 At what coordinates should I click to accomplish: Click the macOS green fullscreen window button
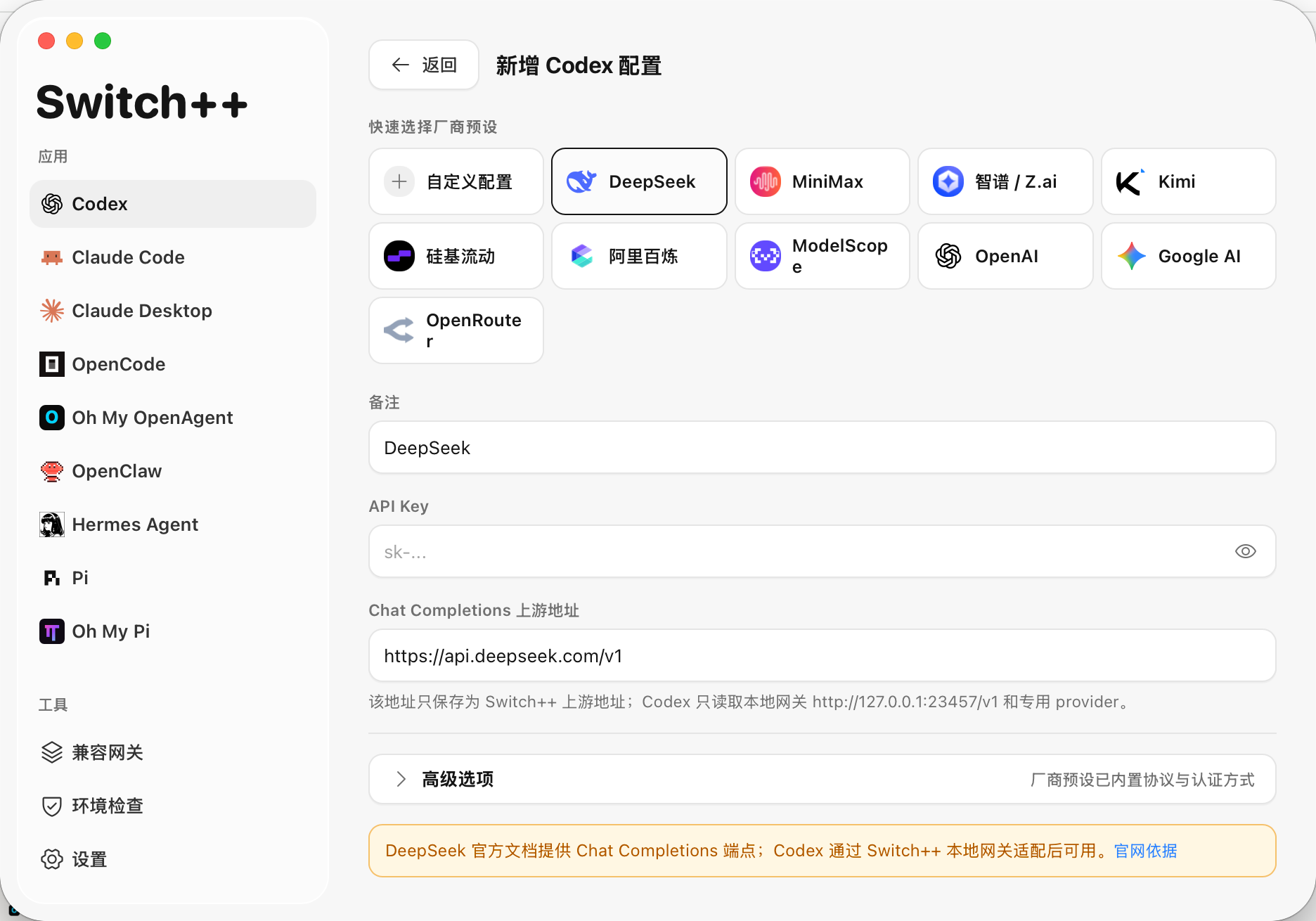(x=103, y=41)
